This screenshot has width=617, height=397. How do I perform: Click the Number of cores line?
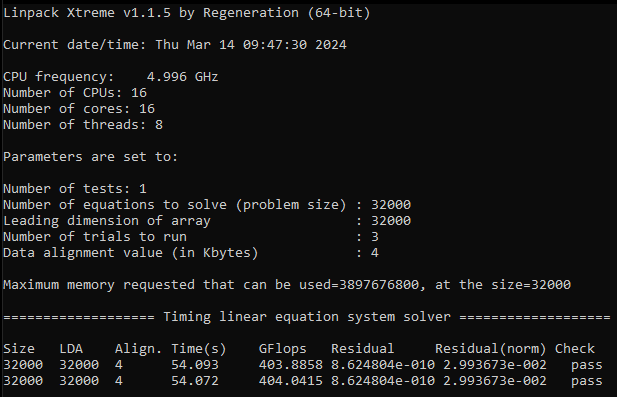pyautogui.click(x=79, y=109)
